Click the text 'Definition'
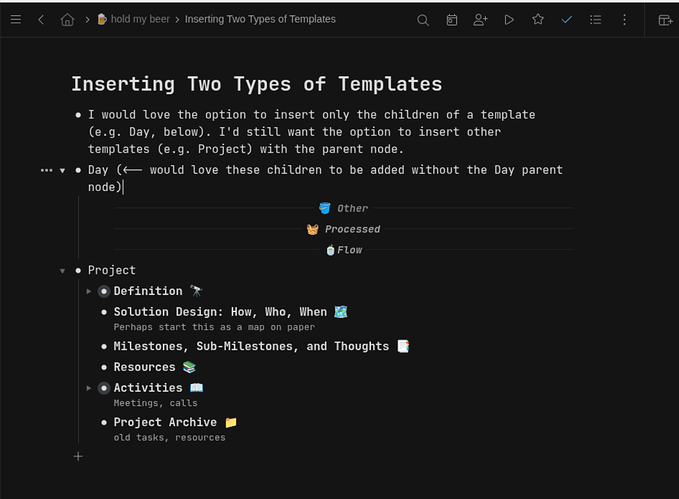This screenshot has width=679, height=499. (x=148, y=291)
